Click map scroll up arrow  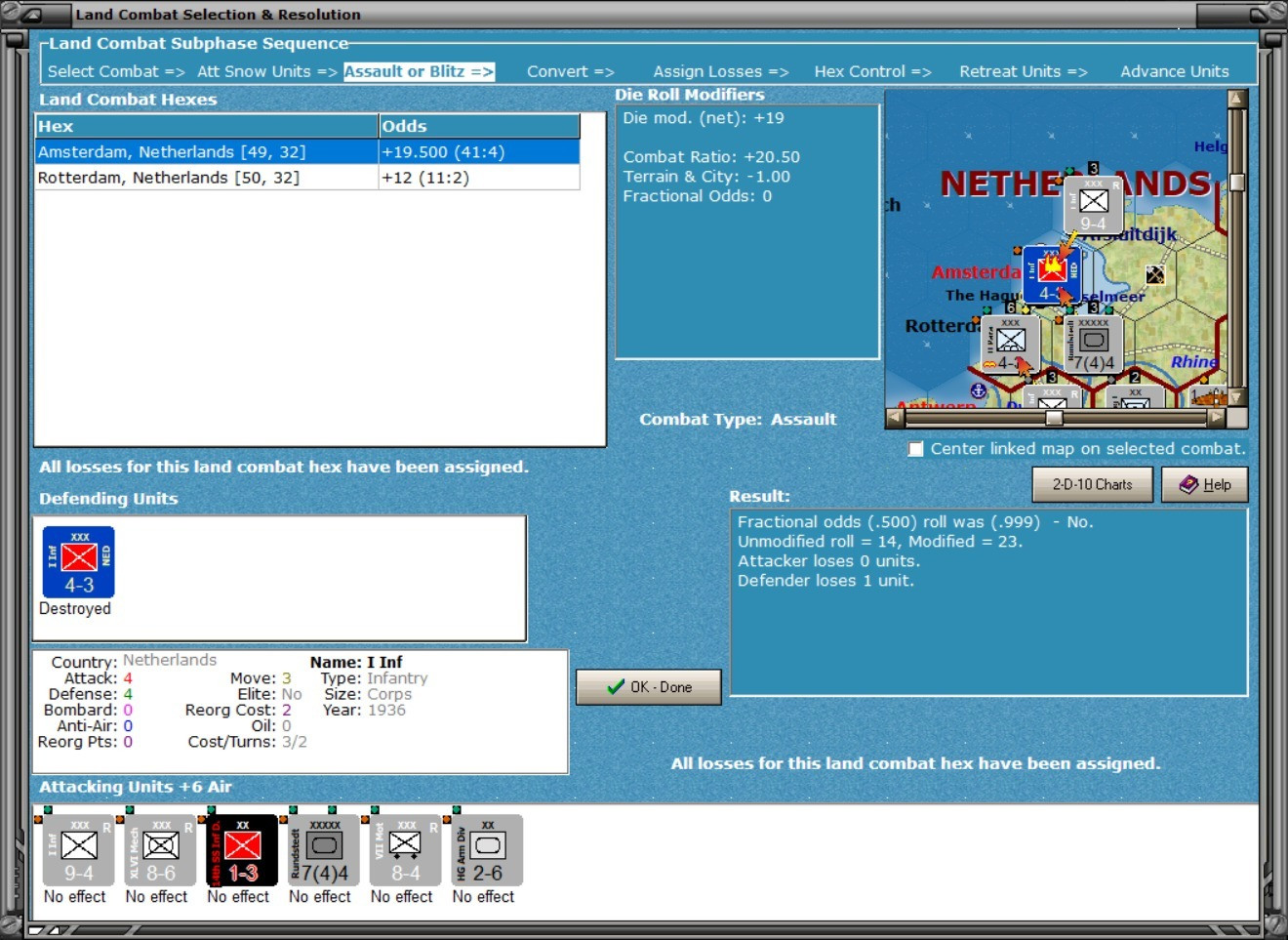pos(1237,99)
